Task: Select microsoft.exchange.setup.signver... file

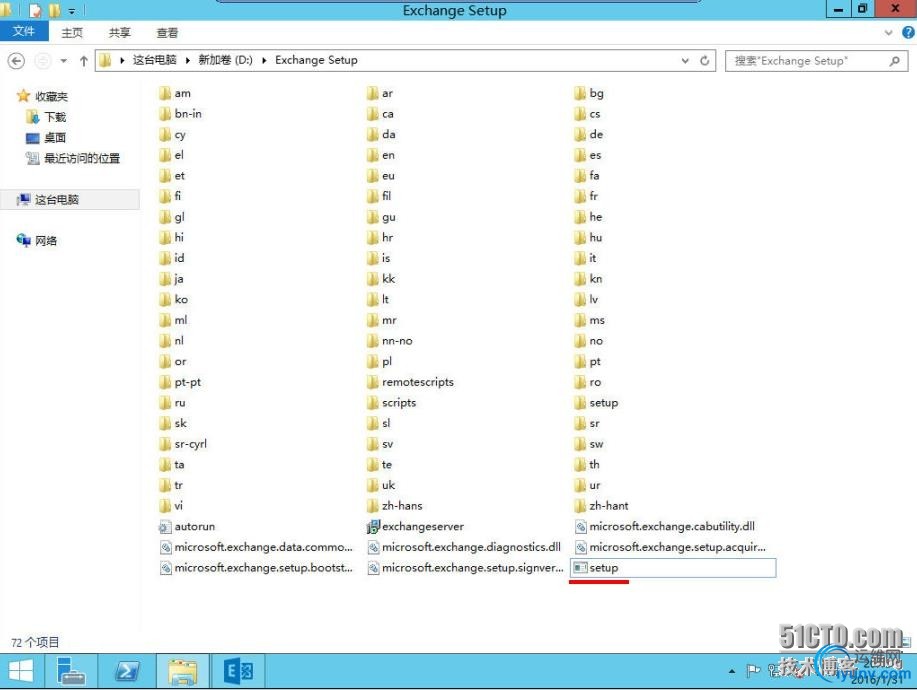Action: pyautogui.click(x=466, y=568)
